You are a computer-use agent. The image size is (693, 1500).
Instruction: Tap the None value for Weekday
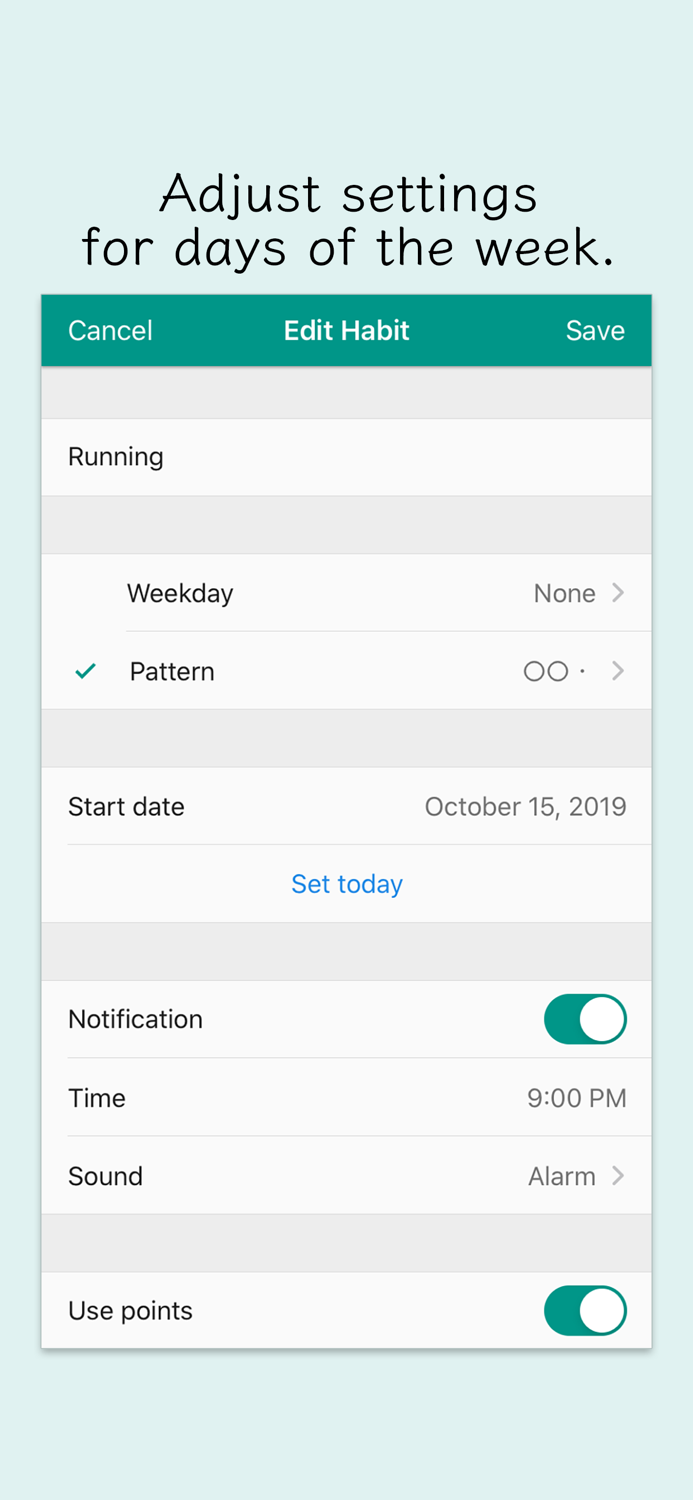coord(564,593)
